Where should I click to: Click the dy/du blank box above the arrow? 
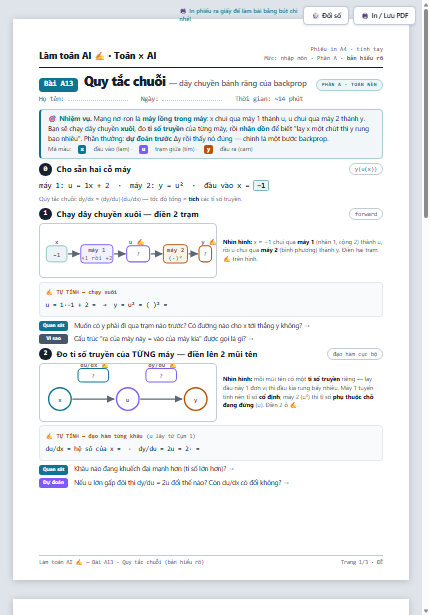tap(161, 375)
